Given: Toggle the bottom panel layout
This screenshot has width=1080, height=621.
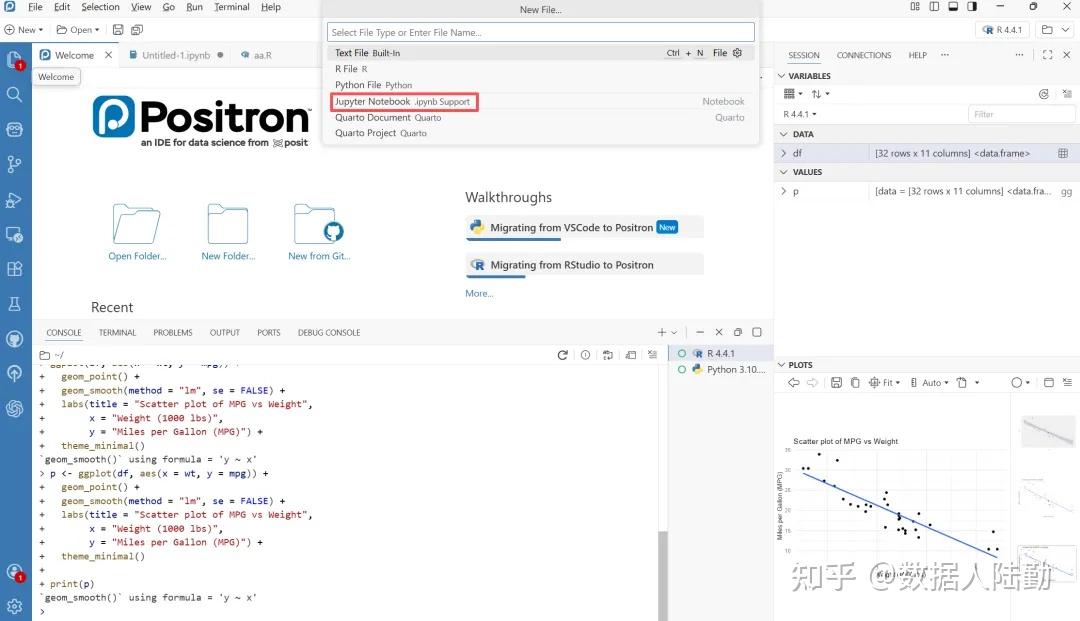Looking at the screenshot, I should pos(953,7).
